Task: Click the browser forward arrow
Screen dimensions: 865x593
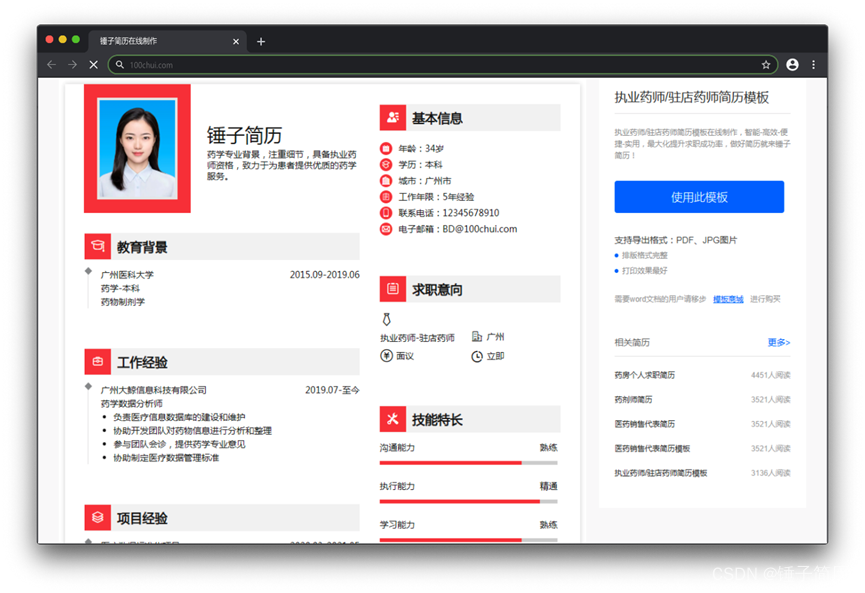Action: pyautogui.click(x=73, y=65)
